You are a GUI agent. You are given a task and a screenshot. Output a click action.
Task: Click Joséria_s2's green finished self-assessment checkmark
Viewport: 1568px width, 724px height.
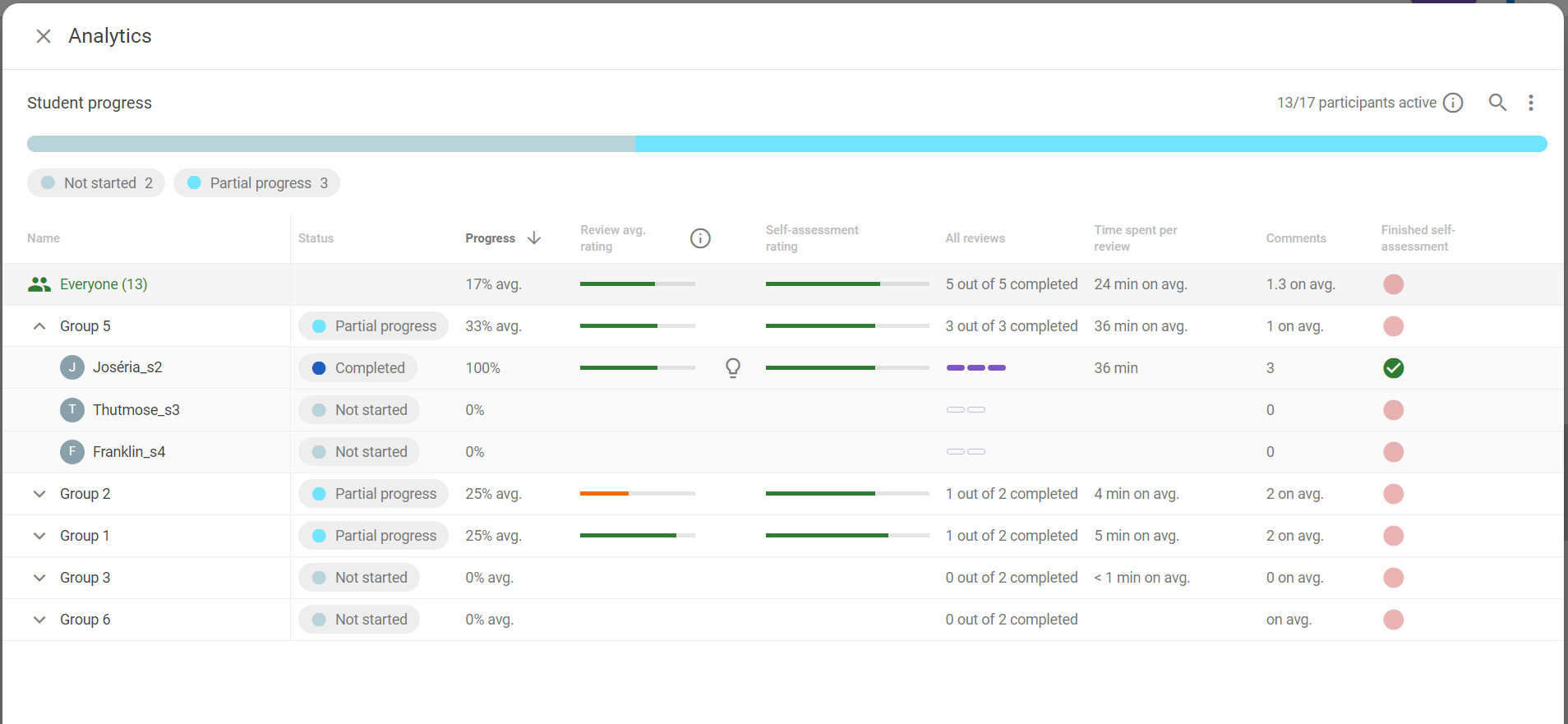(x=1393, y=368)
